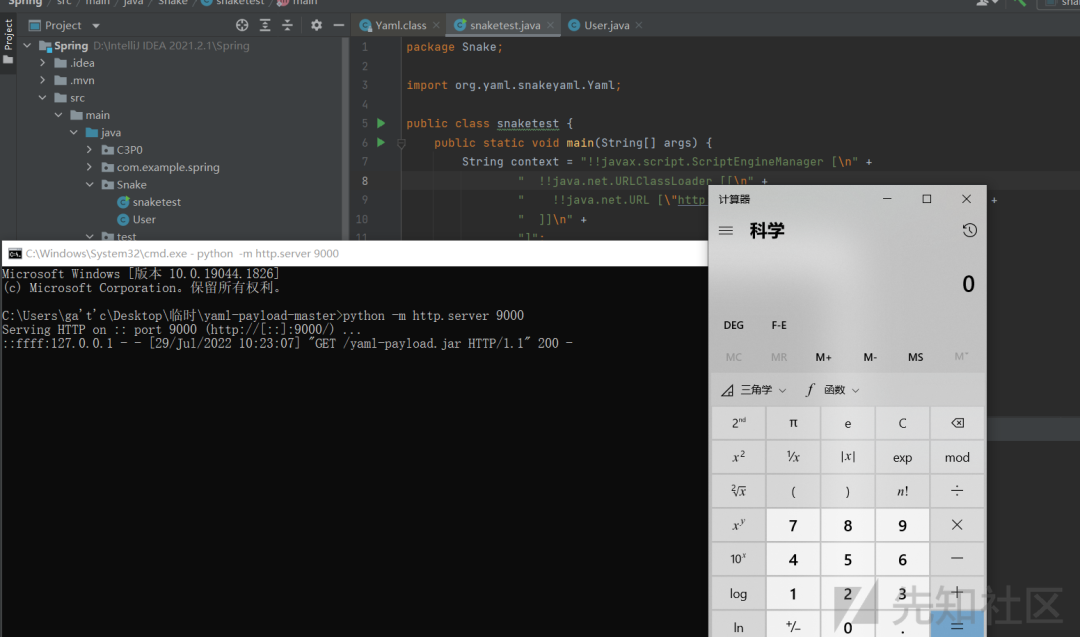Click calculator M- memory subtract button
This screenshot has width=1080, height=637.
coord(870,357)
